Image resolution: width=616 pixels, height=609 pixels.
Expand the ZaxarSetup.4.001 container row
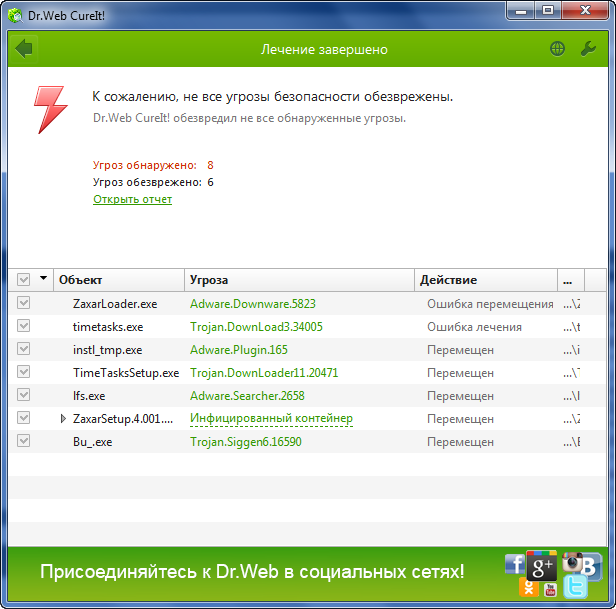63,418
